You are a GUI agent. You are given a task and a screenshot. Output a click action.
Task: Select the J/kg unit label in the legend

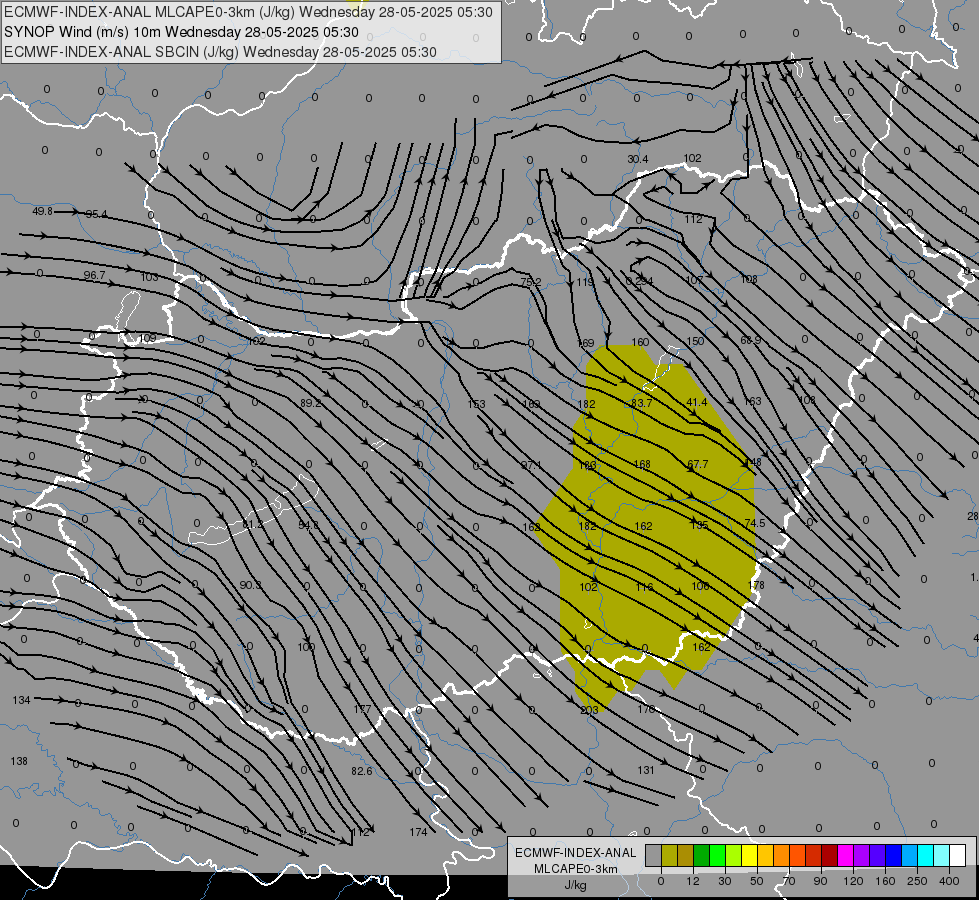(575, 885)
